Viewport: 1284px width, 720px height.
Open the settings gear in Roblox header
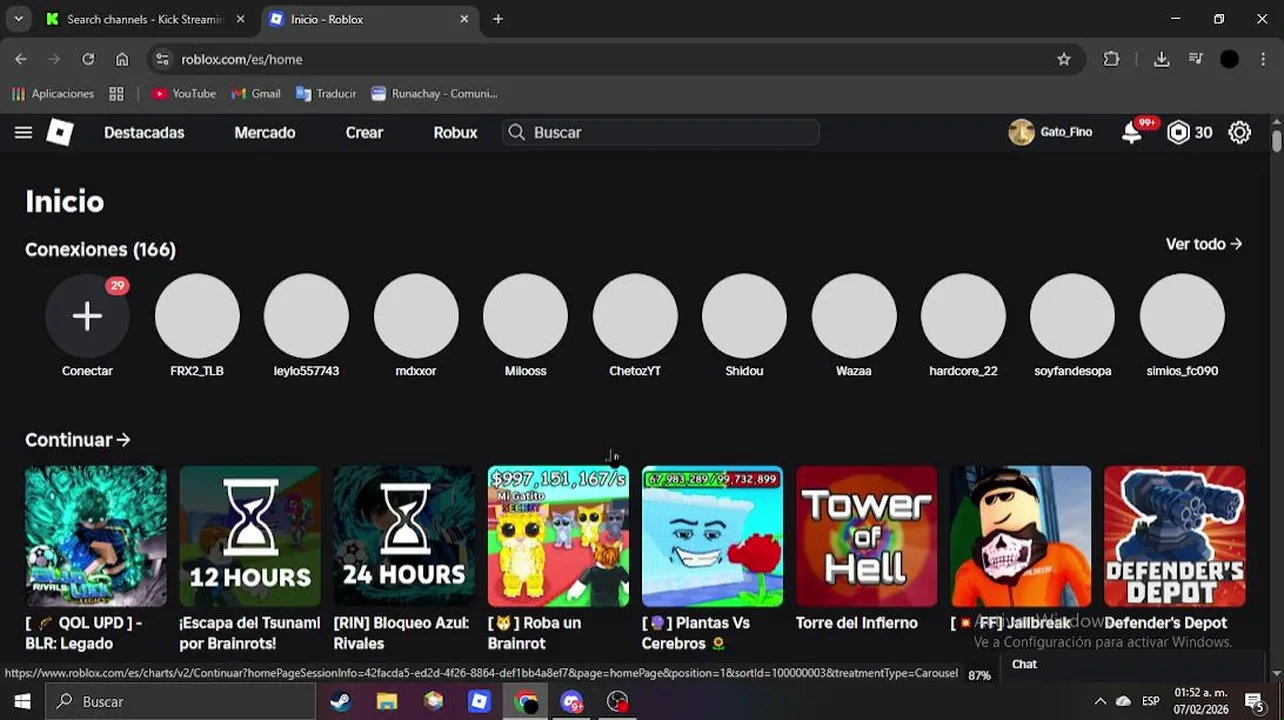point(1240,132)
